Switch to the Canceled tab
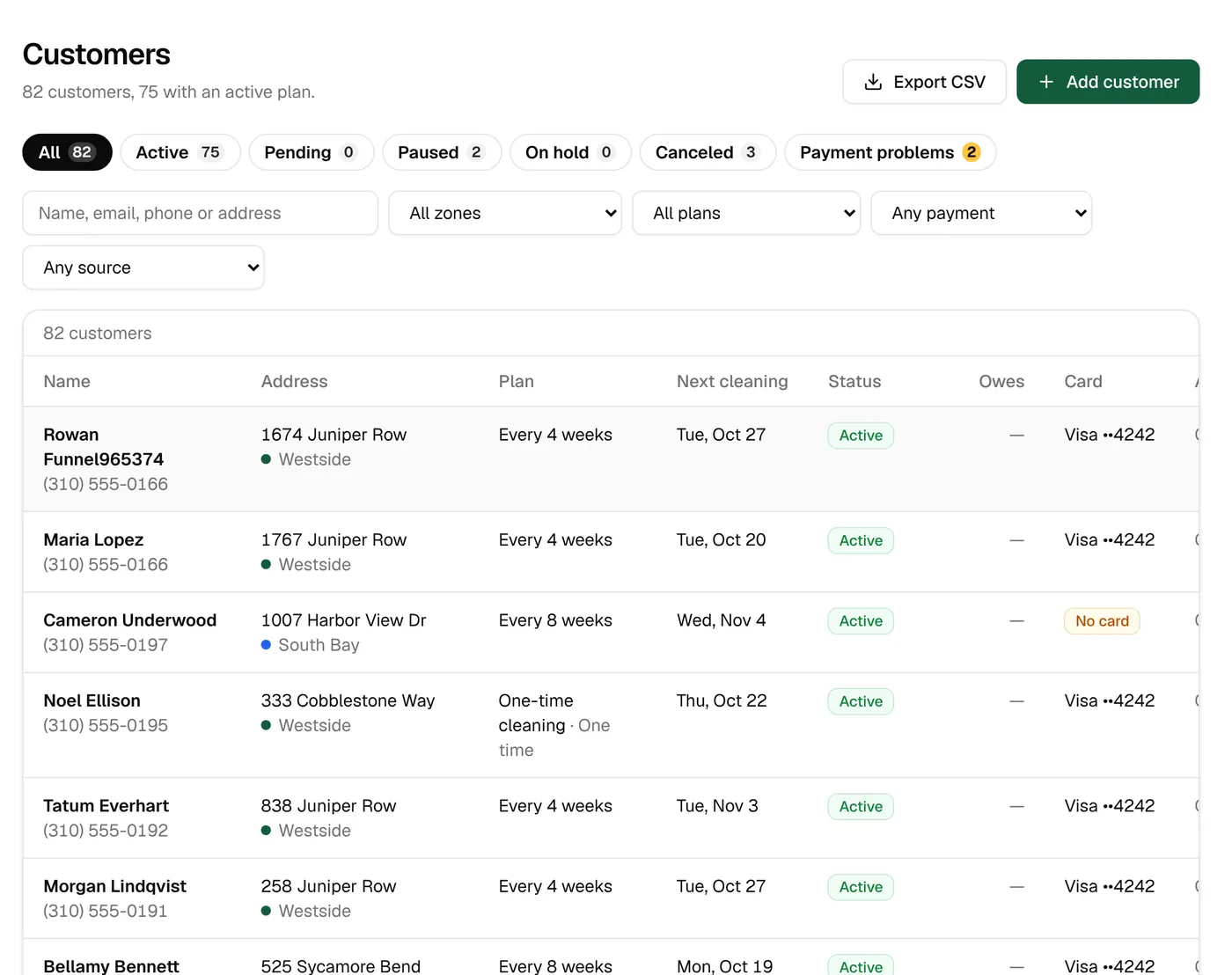 708,152
